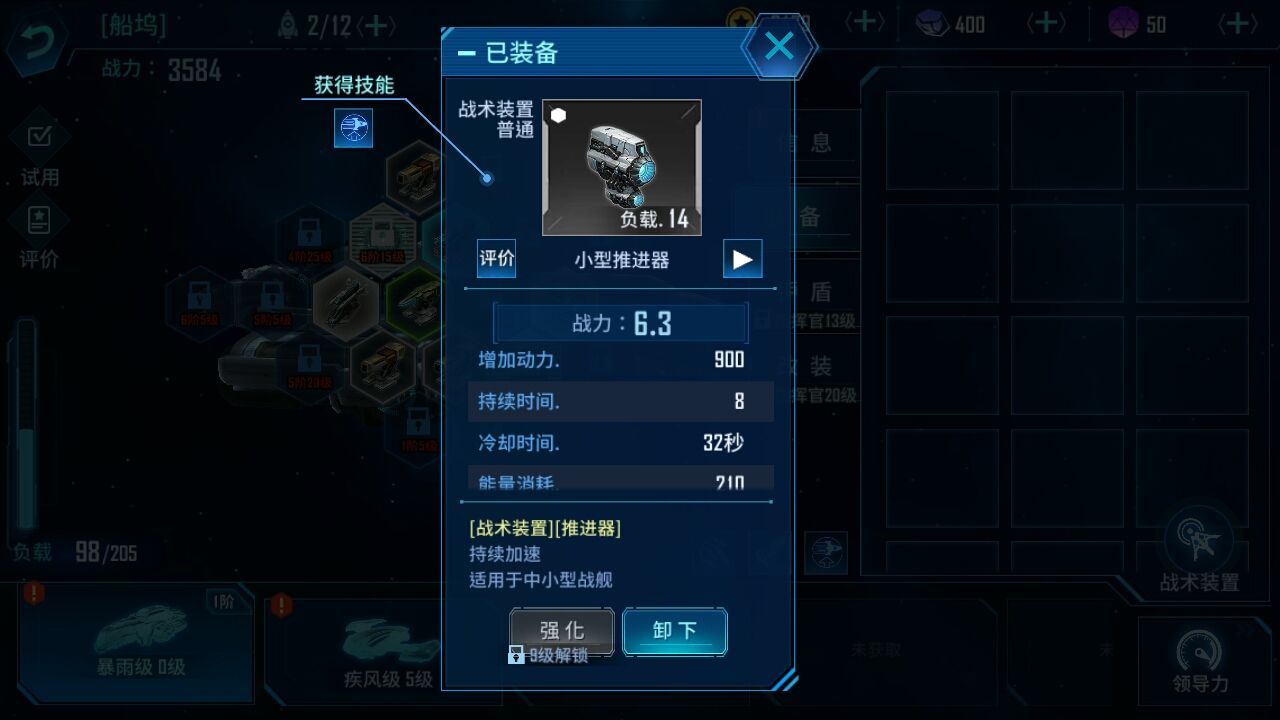Tap the locked 强化 enhance button

pos(562,631)
